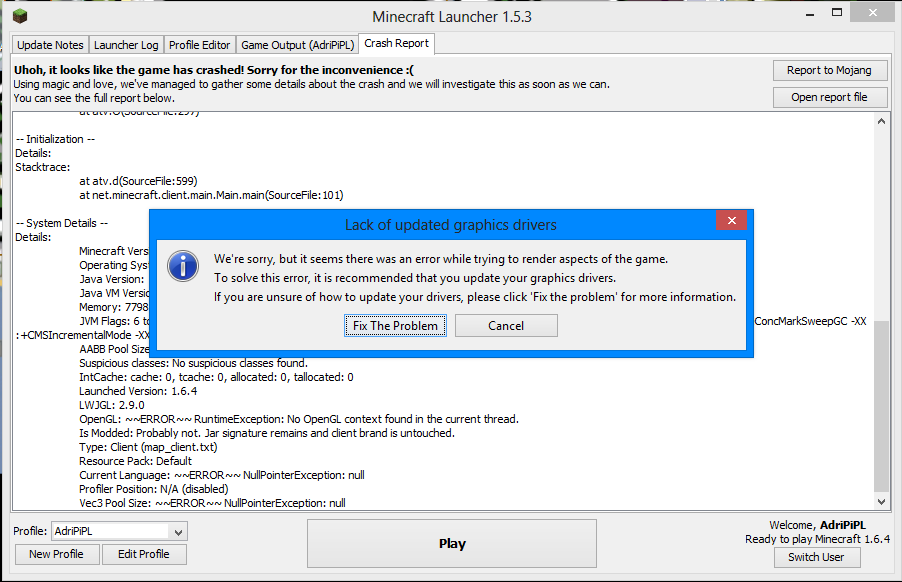Switch to the Launcher Log tab
The width and height of the screenshot is (902, 582).
pyautogui.click(x=126, y=45)
